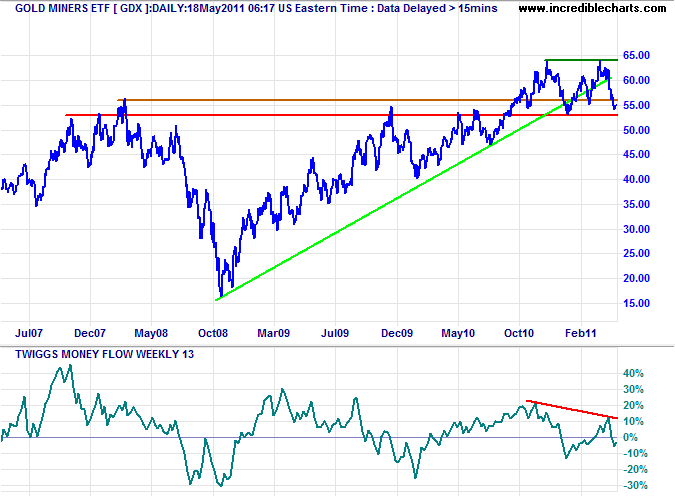
Task: Click the 45.00 price axis label
Action: (636, 154)
